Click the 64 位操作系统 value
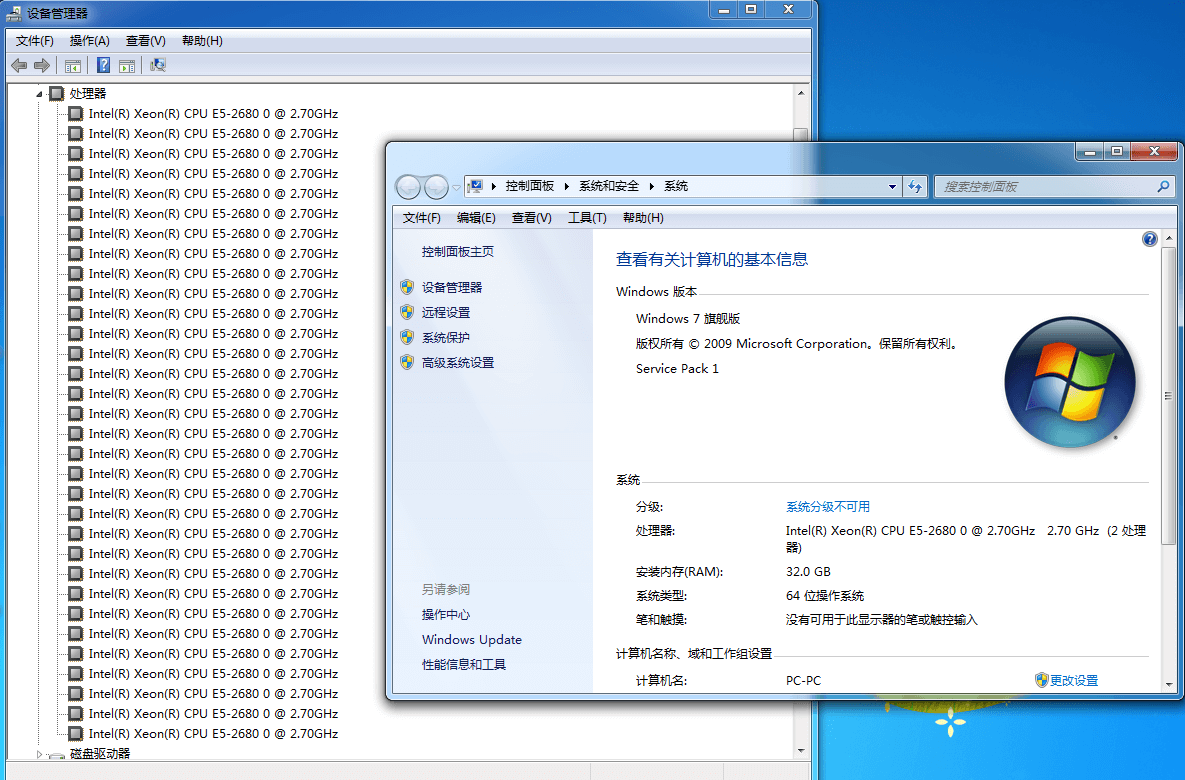The width and height of the screenshot is (1185, 780). click(825, 596)
